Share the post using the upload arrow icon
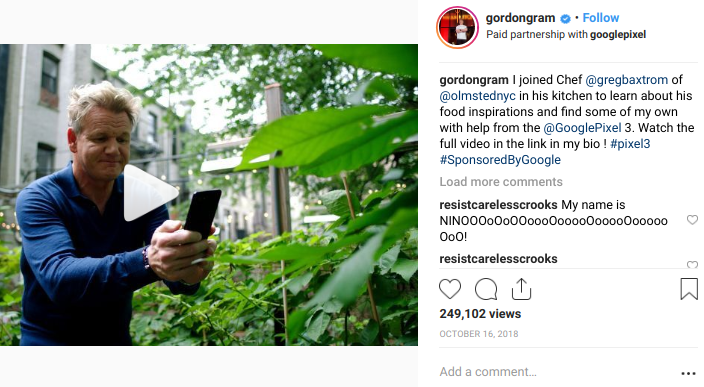The image size is (704, 387). click(x=521, y=289)
